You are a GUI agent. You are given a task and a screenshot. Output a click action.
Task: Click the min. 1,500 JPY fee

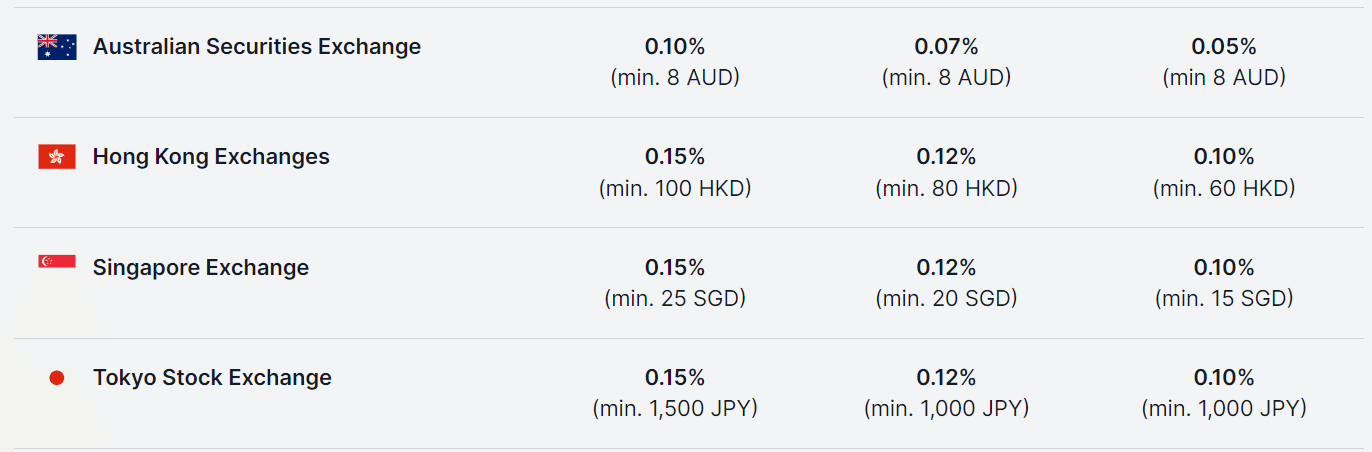click(675, 408)
